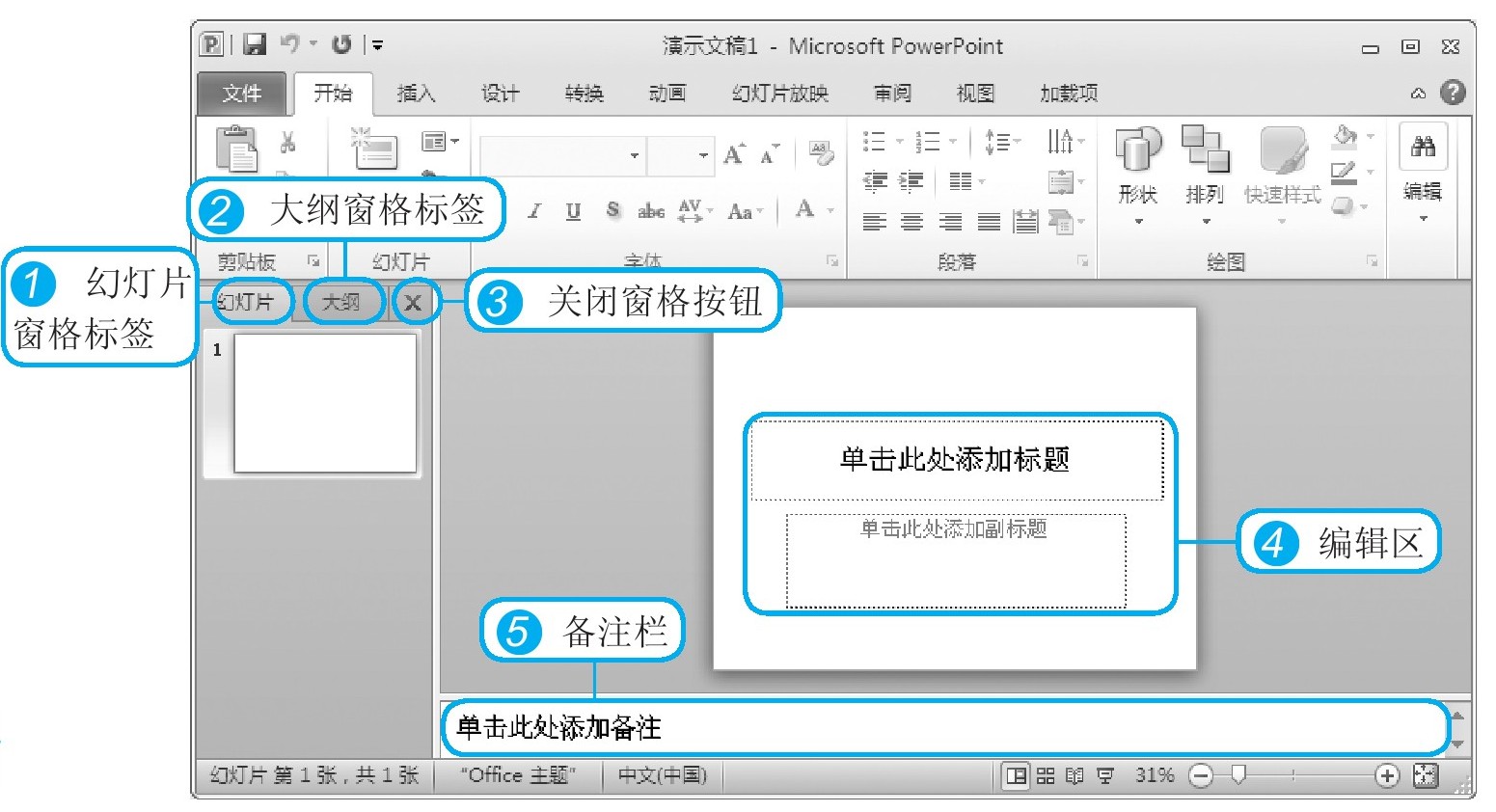The image size is (1496, 812).
Task: Open the Font name dropdown
Action: (x=635, y=155)
